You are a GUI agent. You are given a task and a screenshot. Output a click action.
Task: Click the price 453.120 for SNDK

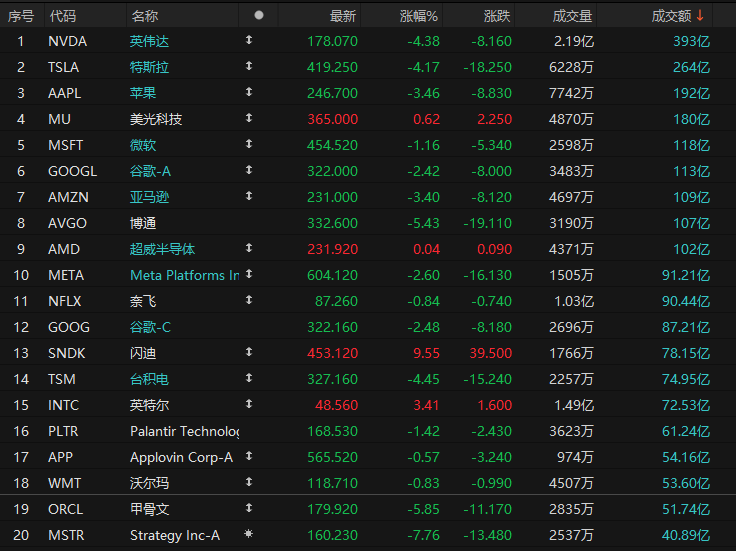point(332,353)
